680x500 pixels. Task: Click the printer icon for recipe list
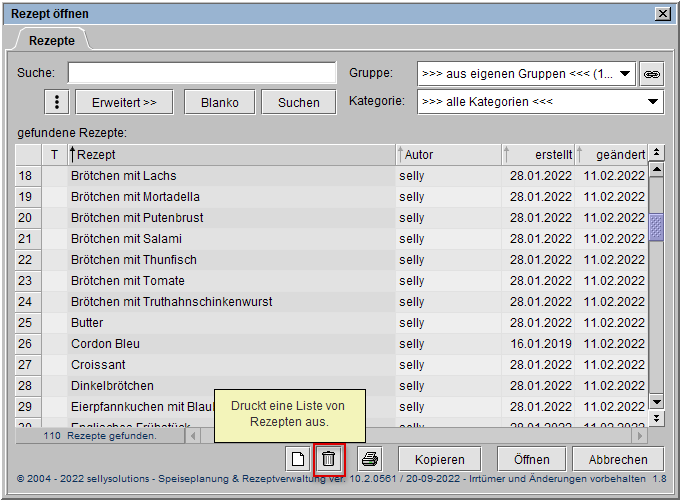coord(369,459)
